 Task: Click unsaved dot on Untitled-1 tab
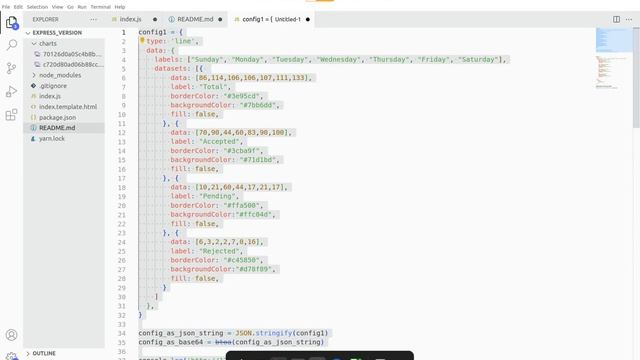(308, 19)
